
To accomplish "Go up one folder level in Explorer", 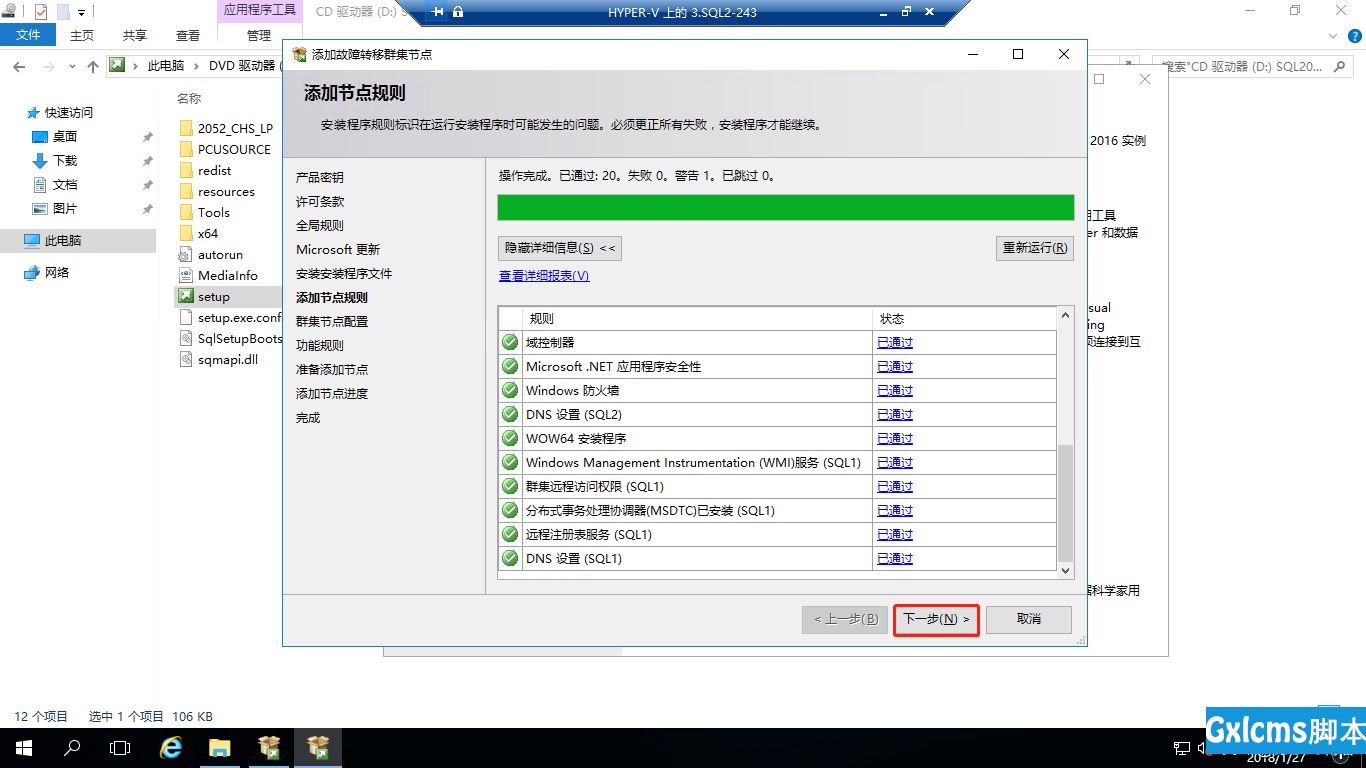I will tap(93, 66).
